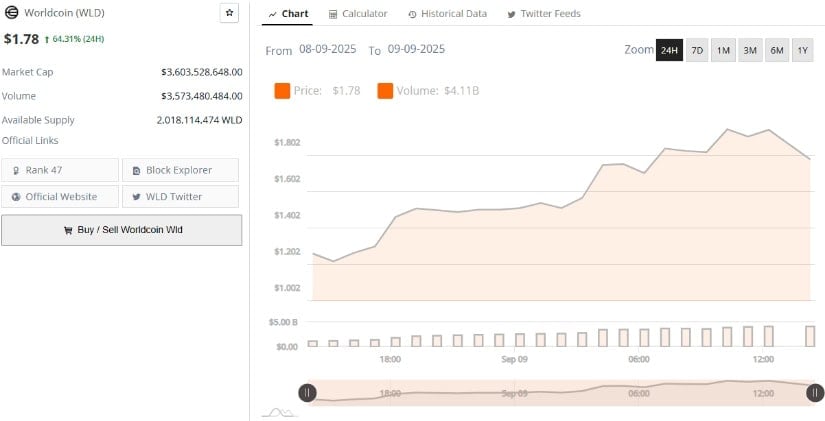
Task: Click the 64.31% (24H) change text
Action: tap(78, 39)
